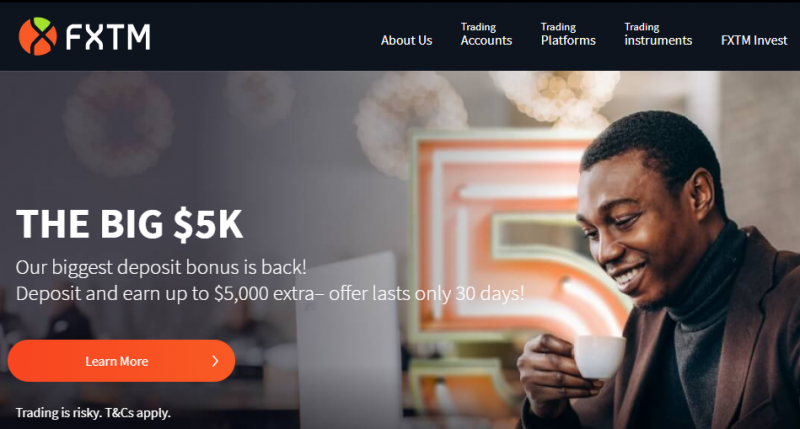Open the 'Trading is risky. T&Cs apply.' disclaimer
This screenshot has height=429, width=800.
(93, 413)
